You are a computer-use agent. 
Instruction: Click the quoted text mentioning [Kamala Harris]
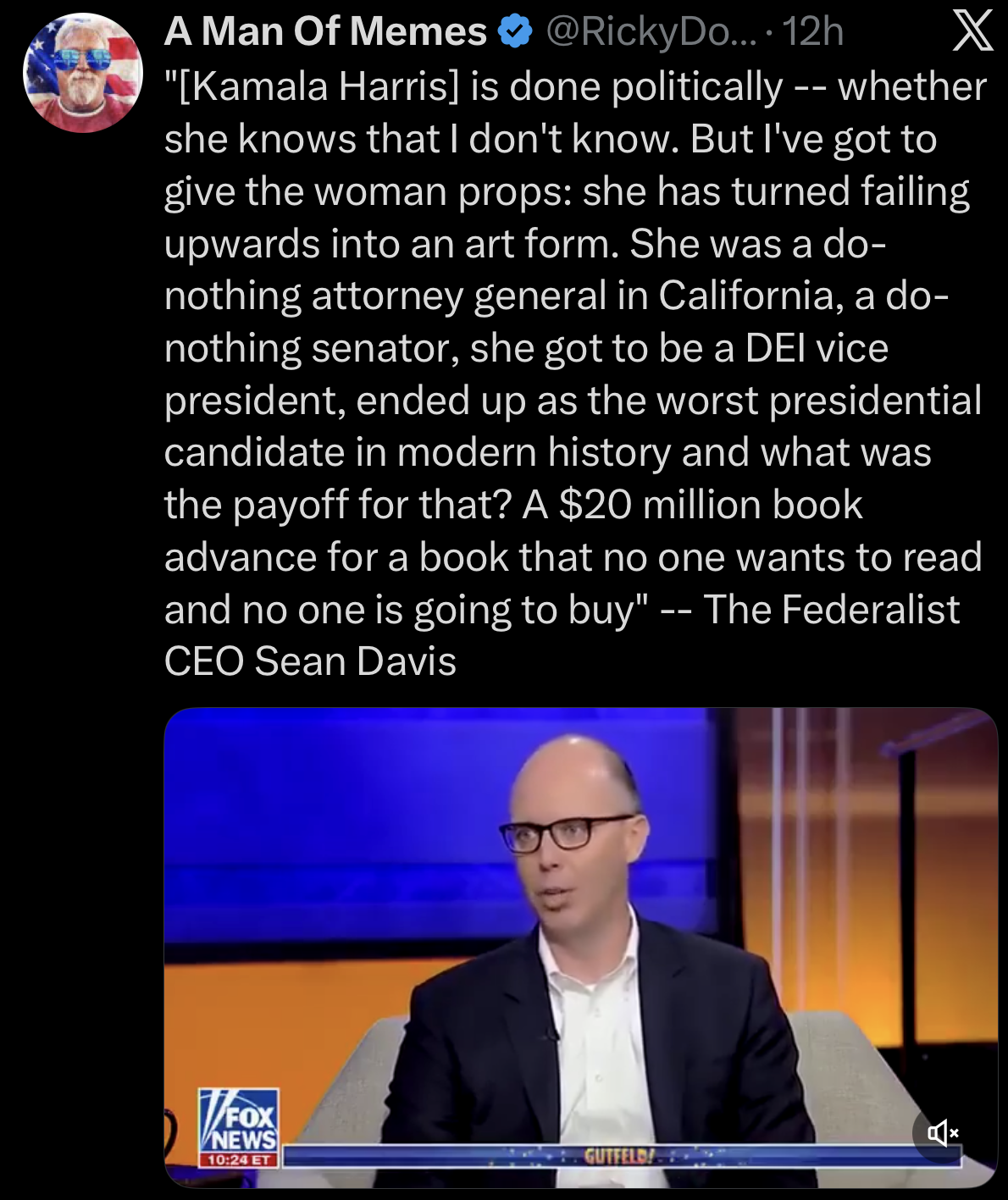(575, 86)
